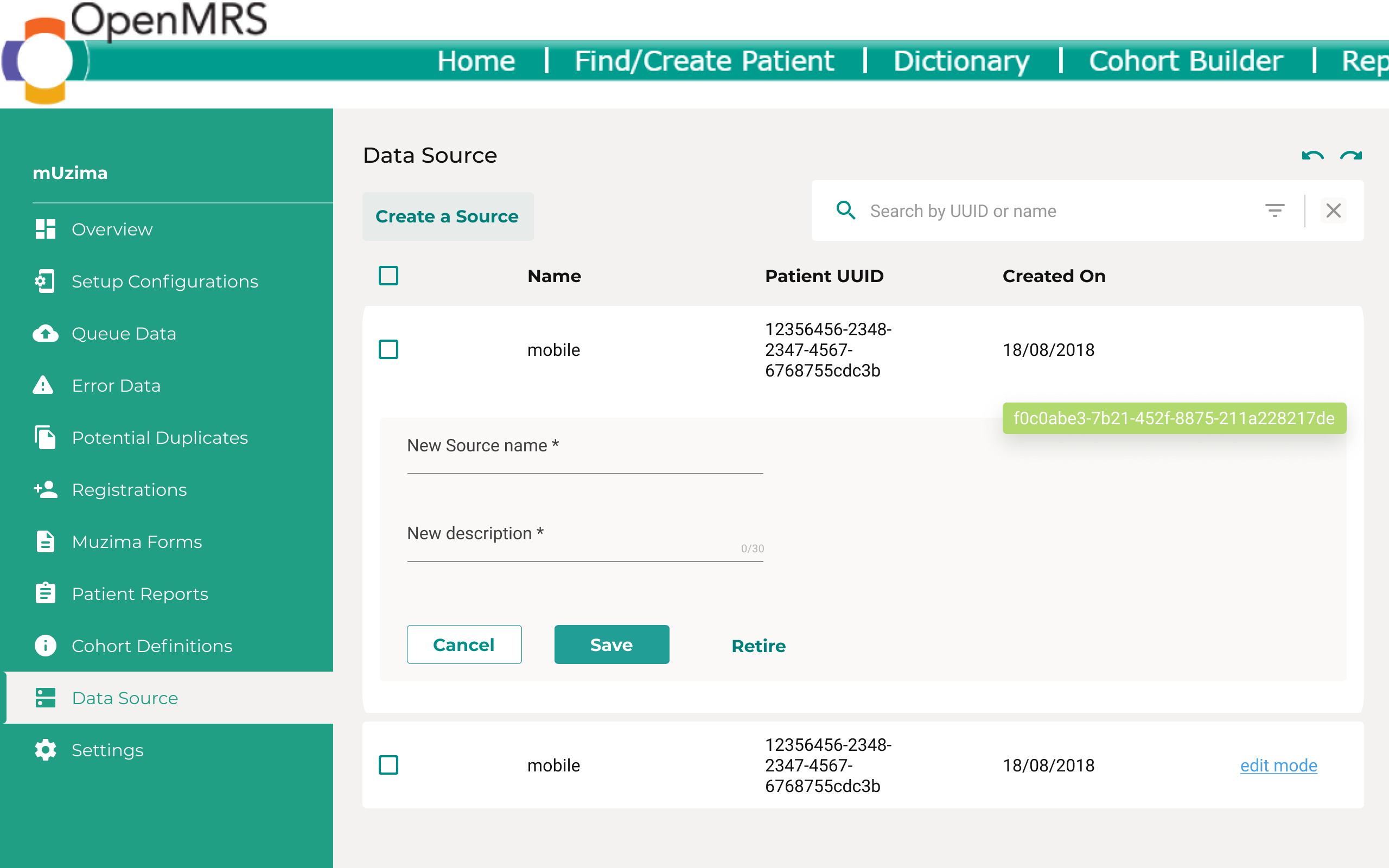Click the bottom row's name mobile
Screen dimensions: 1389x868
tap(553, 765)
